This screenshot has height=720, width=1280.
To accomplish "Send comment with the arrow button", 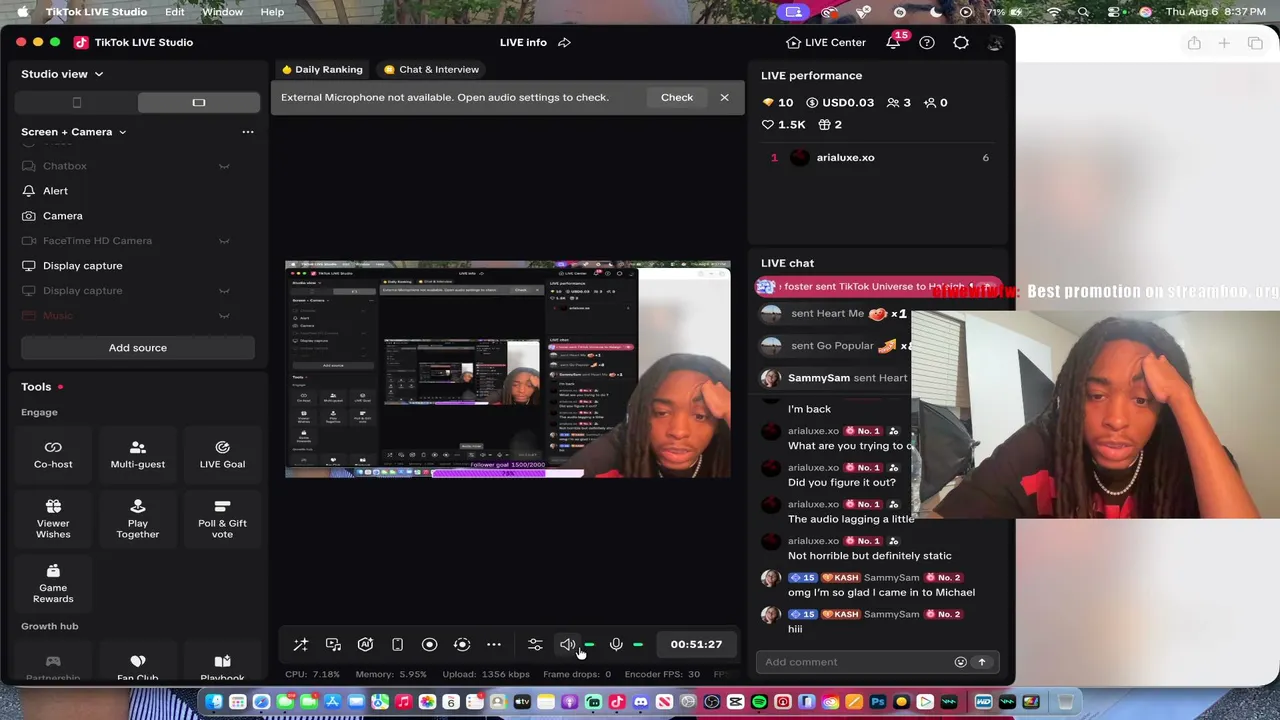I will [982, 662].
